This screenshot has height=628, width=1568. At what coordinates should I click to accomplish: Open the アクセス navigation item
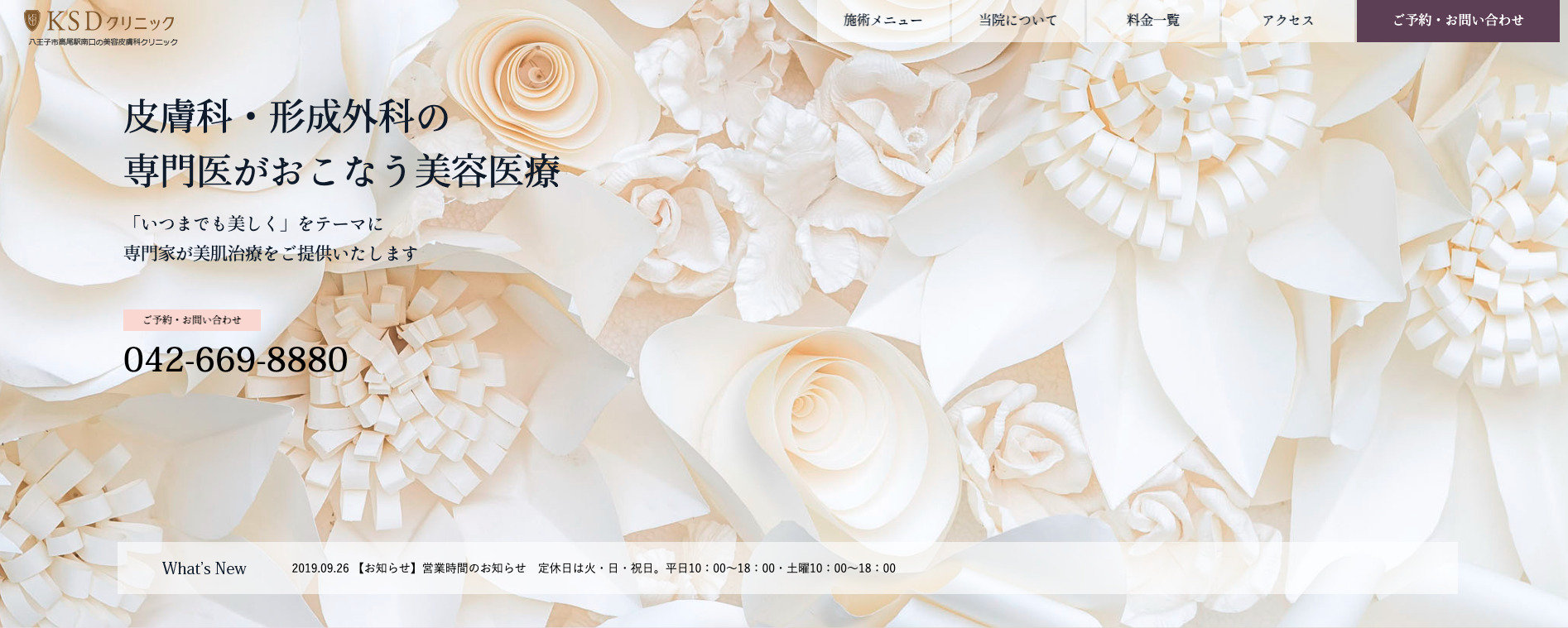click(x=1288, y=21)
